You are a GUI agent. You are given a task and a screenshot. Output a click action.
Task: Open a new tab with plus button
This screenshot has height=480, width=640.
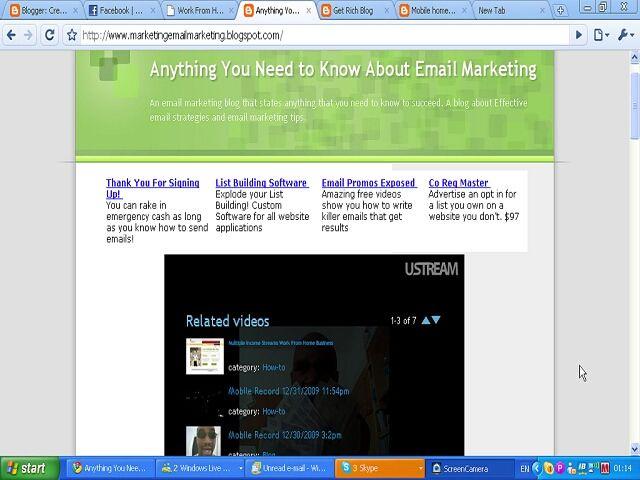pyautogui.click(x=561, y=11)
